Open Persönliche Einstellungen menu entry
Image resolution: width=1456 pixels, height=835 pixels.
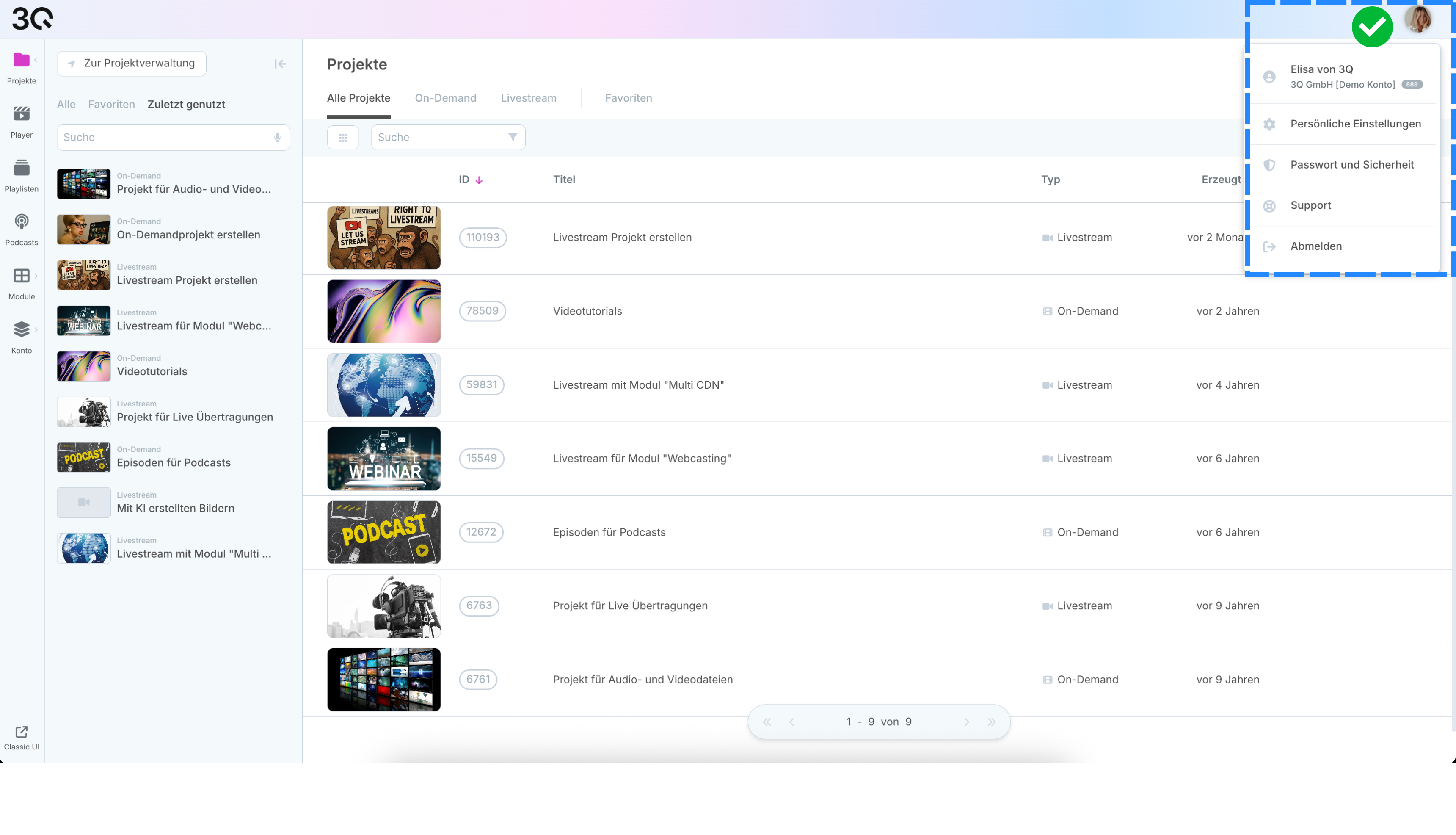click(x=1355, y=124)
